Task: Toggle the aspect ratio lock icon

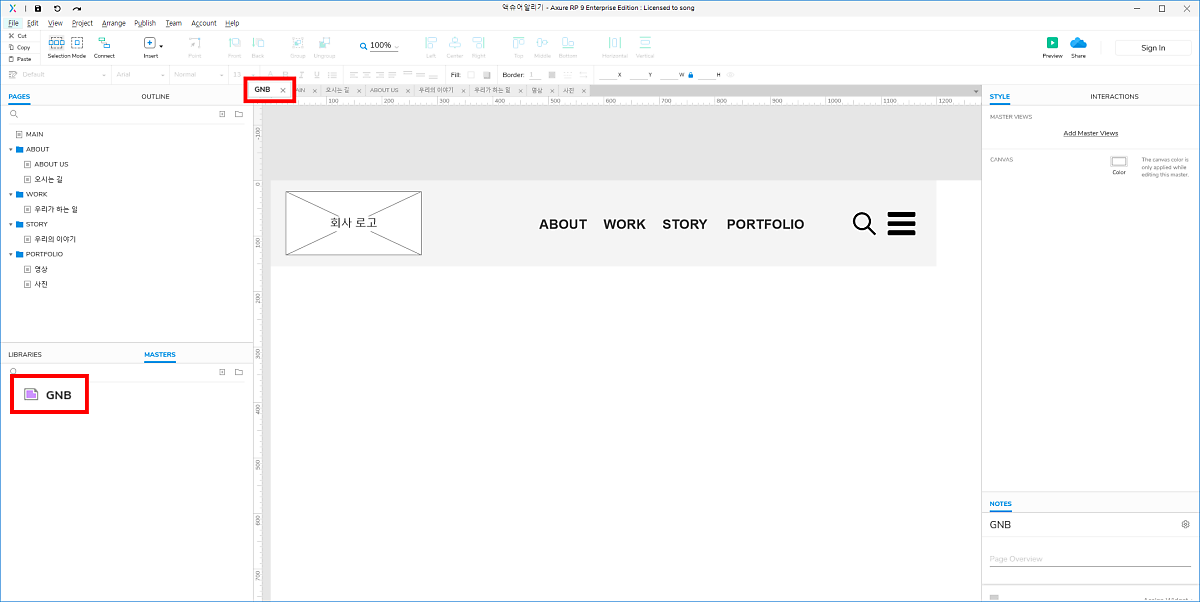Action: click(690, 75)
